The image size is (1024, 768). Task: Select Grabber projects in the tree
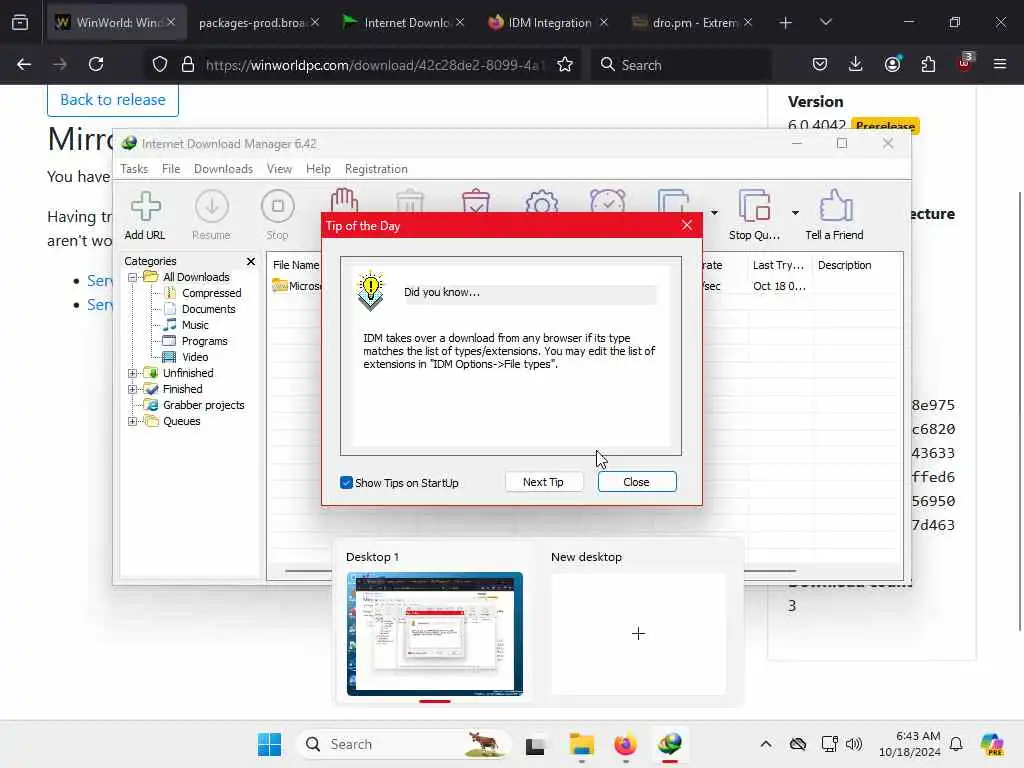203,405
